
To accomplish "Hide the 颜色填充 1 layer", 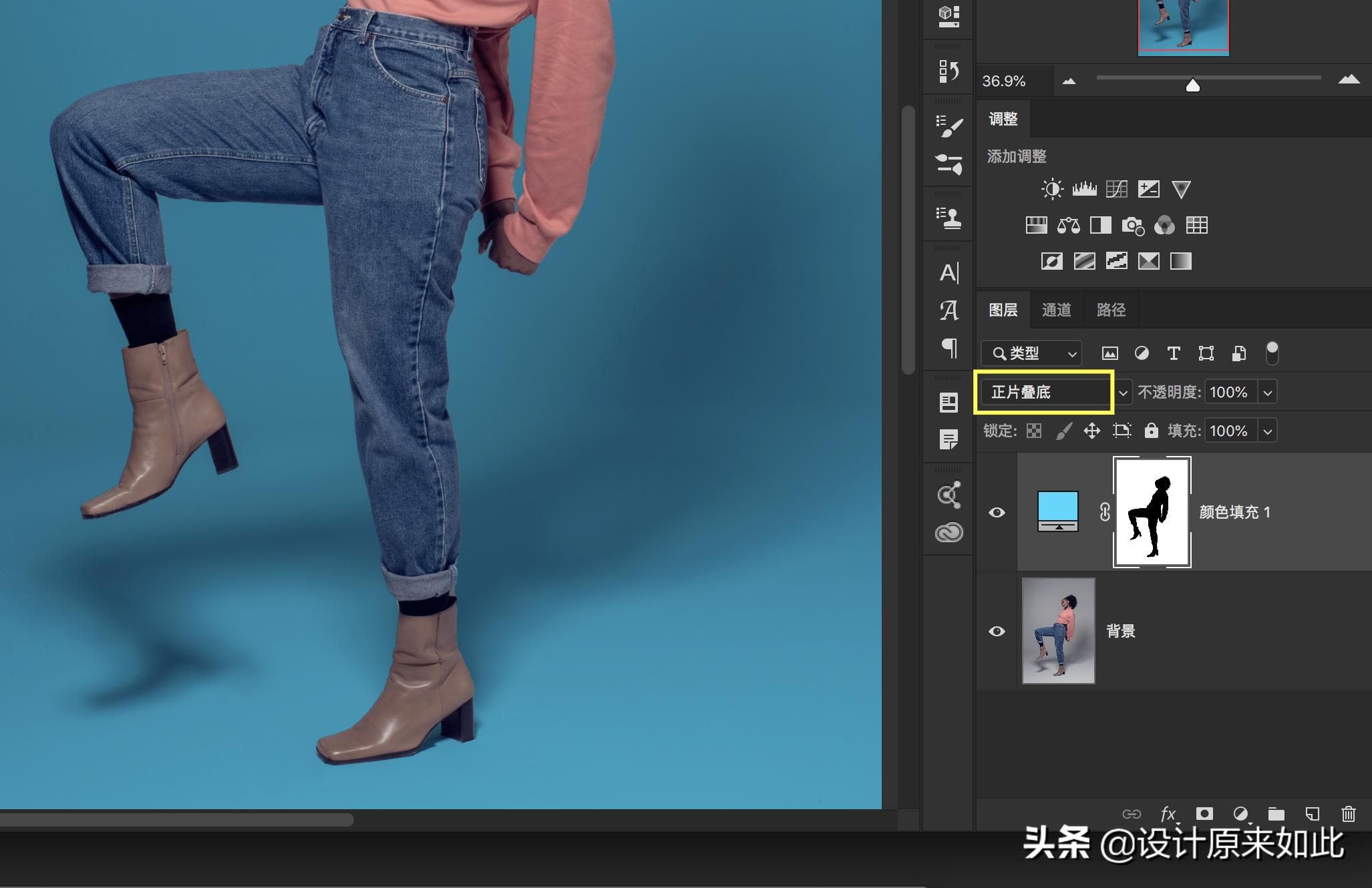I will point(997,512).
